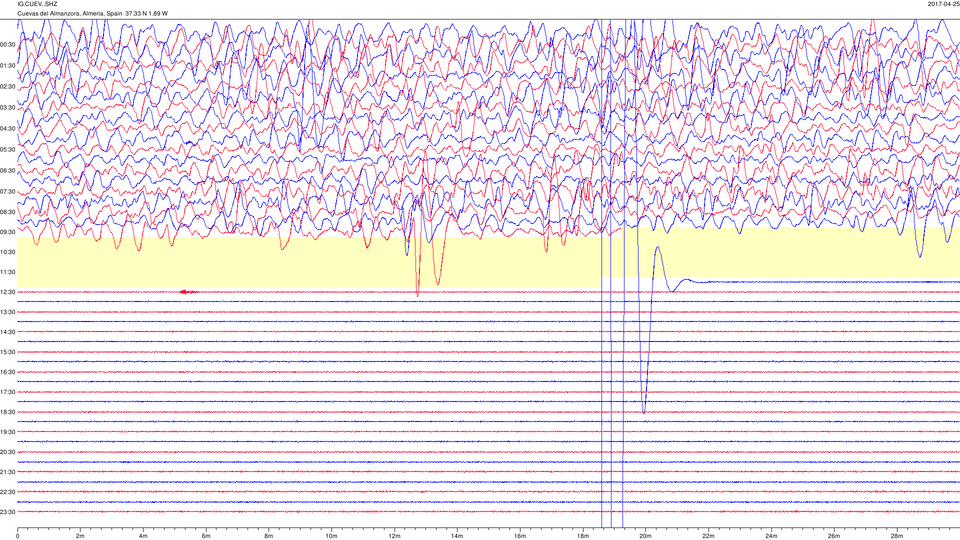The width and height of the screenshot is (960, 540).
Task: Select the 10:30 time label
Action: (8, 252)
